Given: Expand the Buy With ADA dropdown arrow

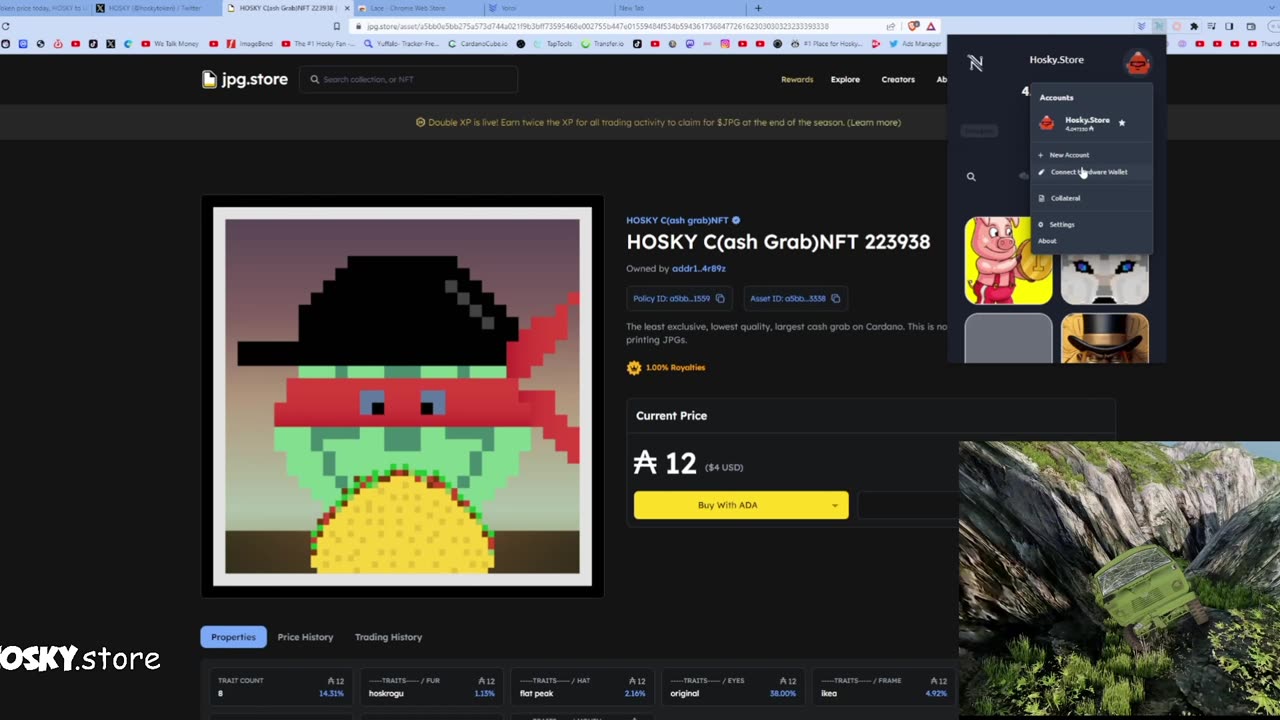Looking at the screenshot, I should (835, 505).
